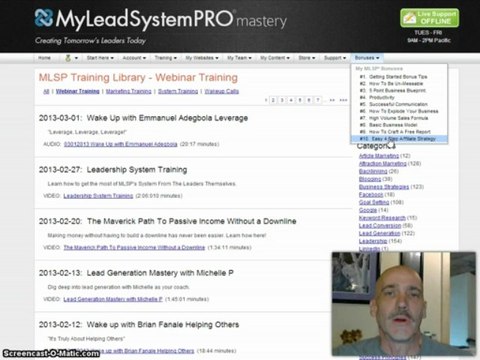Click the webcam video overlay

tap(404, 304)
